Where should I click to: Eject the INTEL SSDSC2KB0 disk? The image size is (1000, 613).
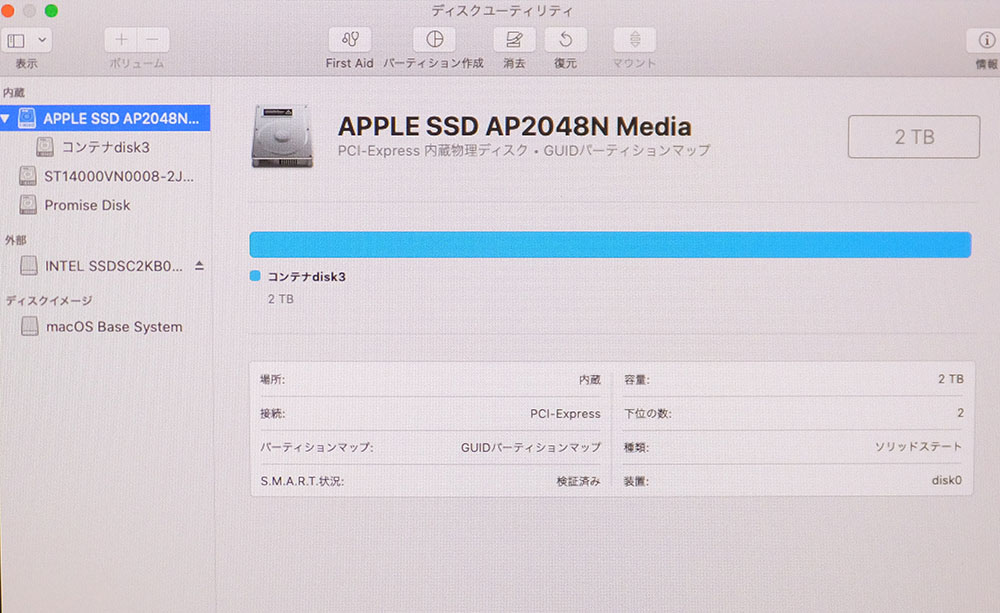pos(200,265)
